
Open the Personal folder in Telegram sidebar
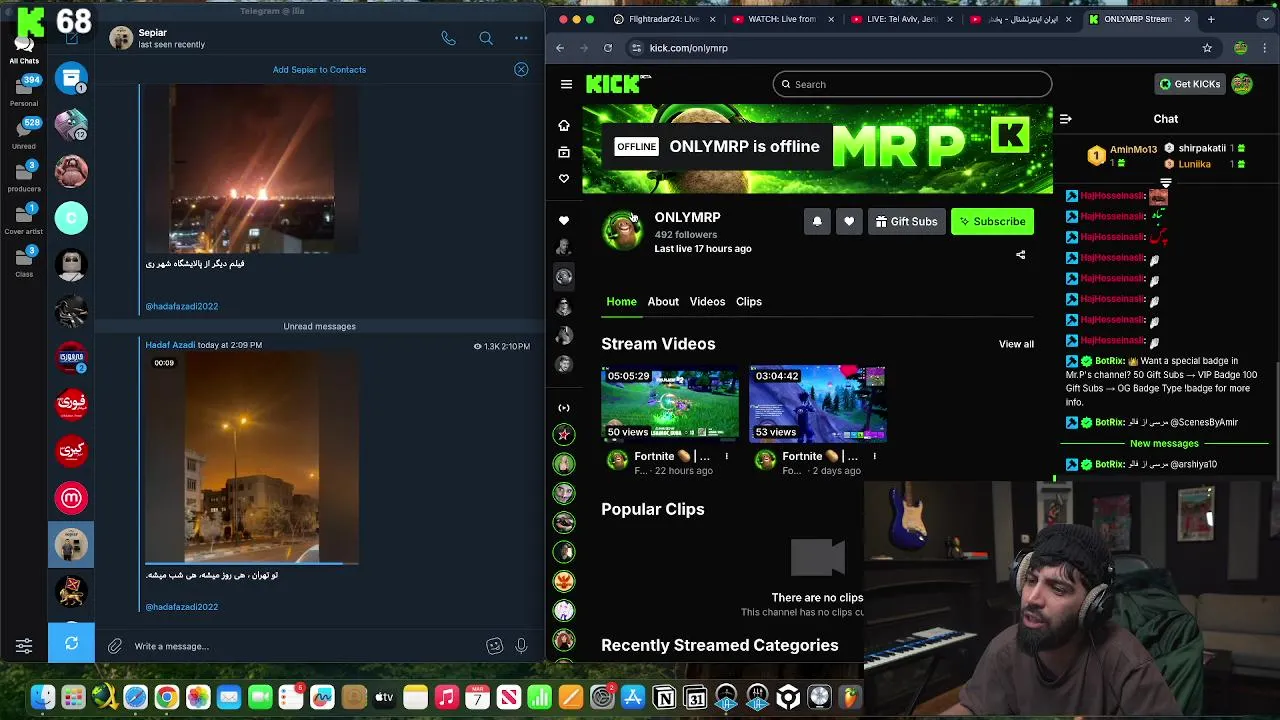click(24, 90)
